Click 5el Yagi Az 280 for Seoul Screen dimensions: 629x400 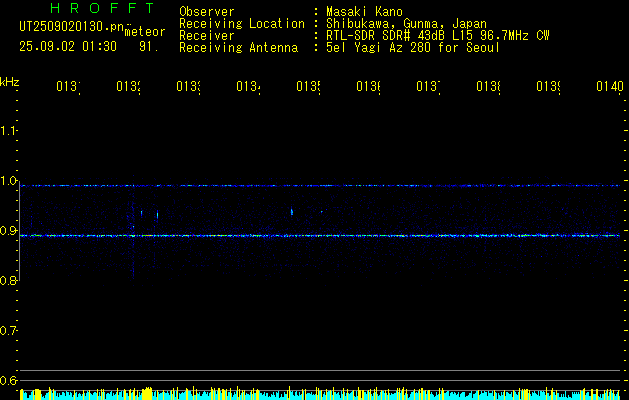413,48
